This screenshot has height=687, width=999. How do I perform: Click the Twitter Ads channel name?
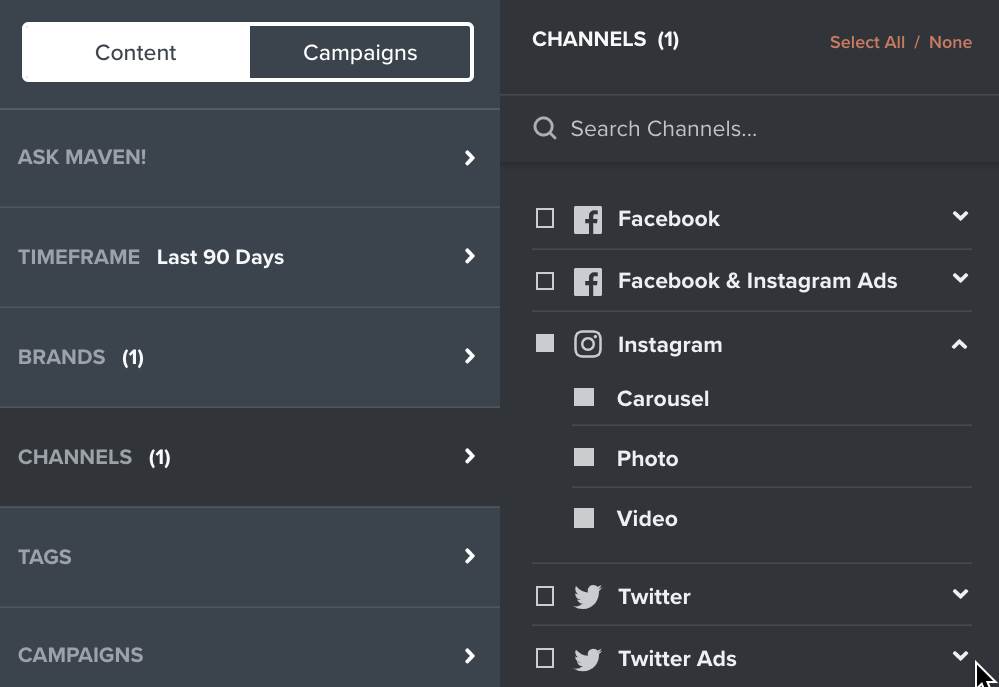pos(677,658)
